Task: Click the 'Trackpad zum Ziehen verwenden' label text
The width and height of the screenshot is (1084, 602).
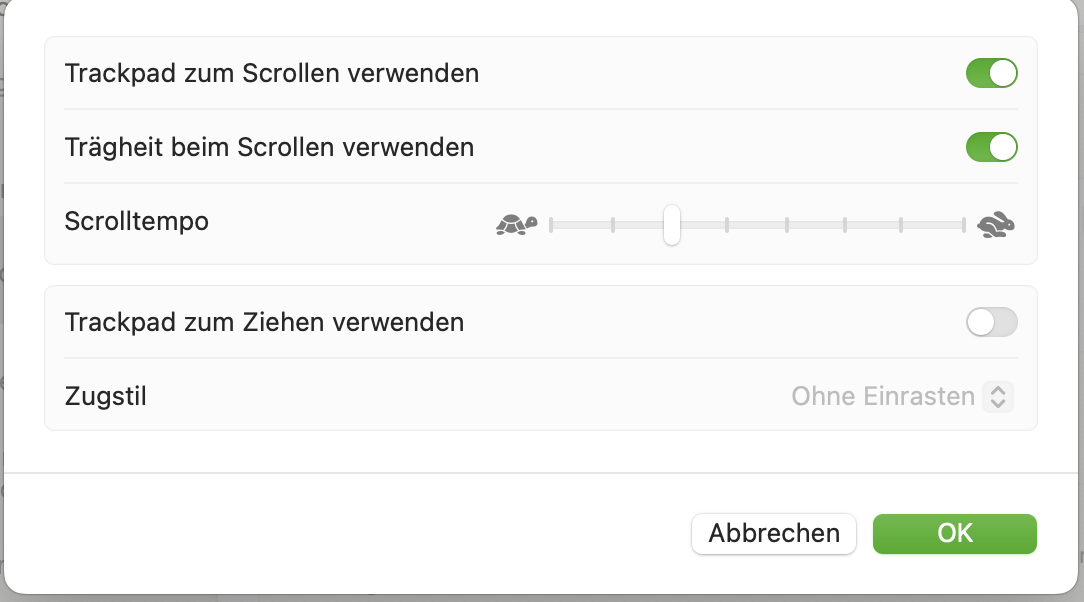Action: [264, 323]
